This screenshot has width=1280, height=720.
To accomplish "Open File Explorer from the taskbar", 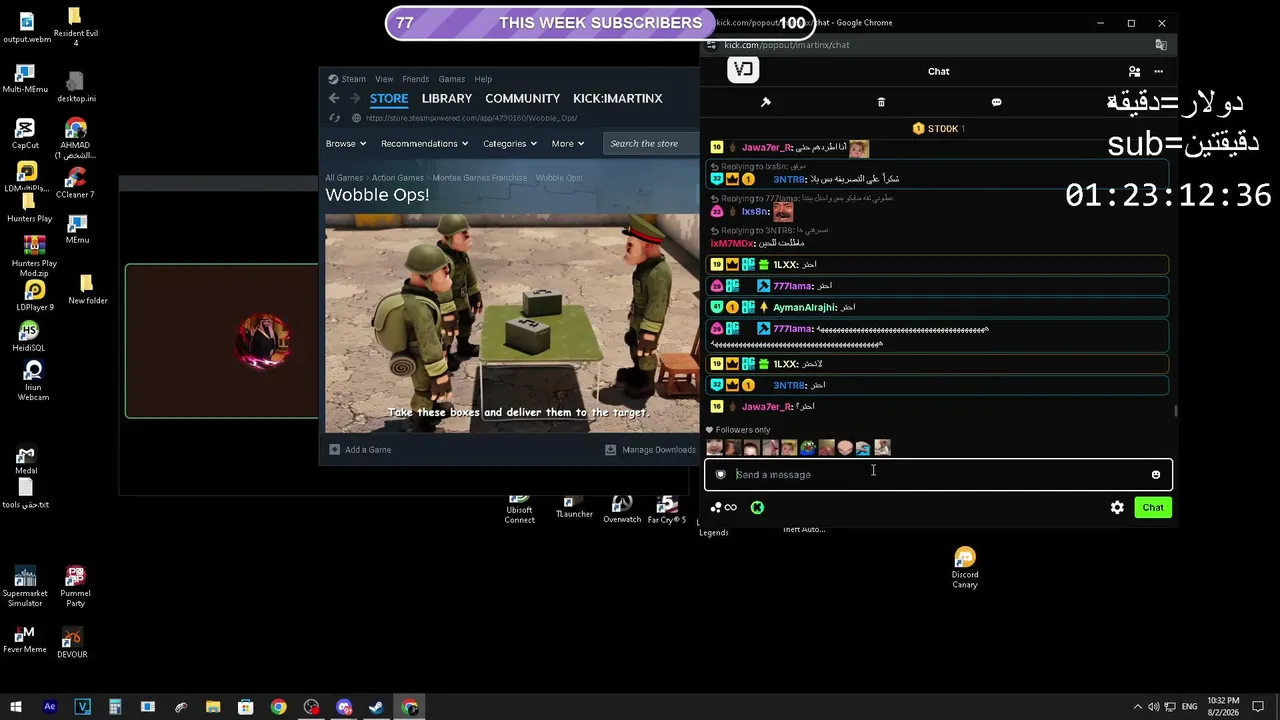I will [x=213, y=707].
